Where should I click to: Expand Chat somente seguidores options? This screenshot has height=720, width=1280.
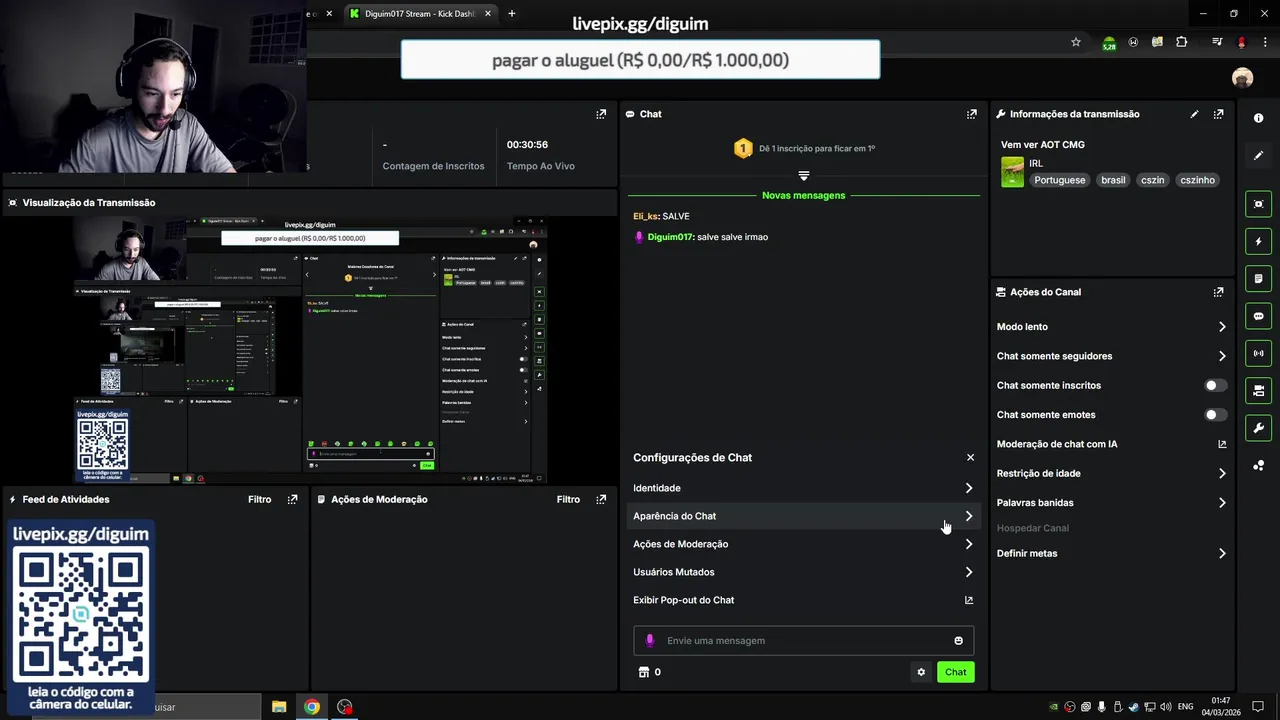[1111, 356]
